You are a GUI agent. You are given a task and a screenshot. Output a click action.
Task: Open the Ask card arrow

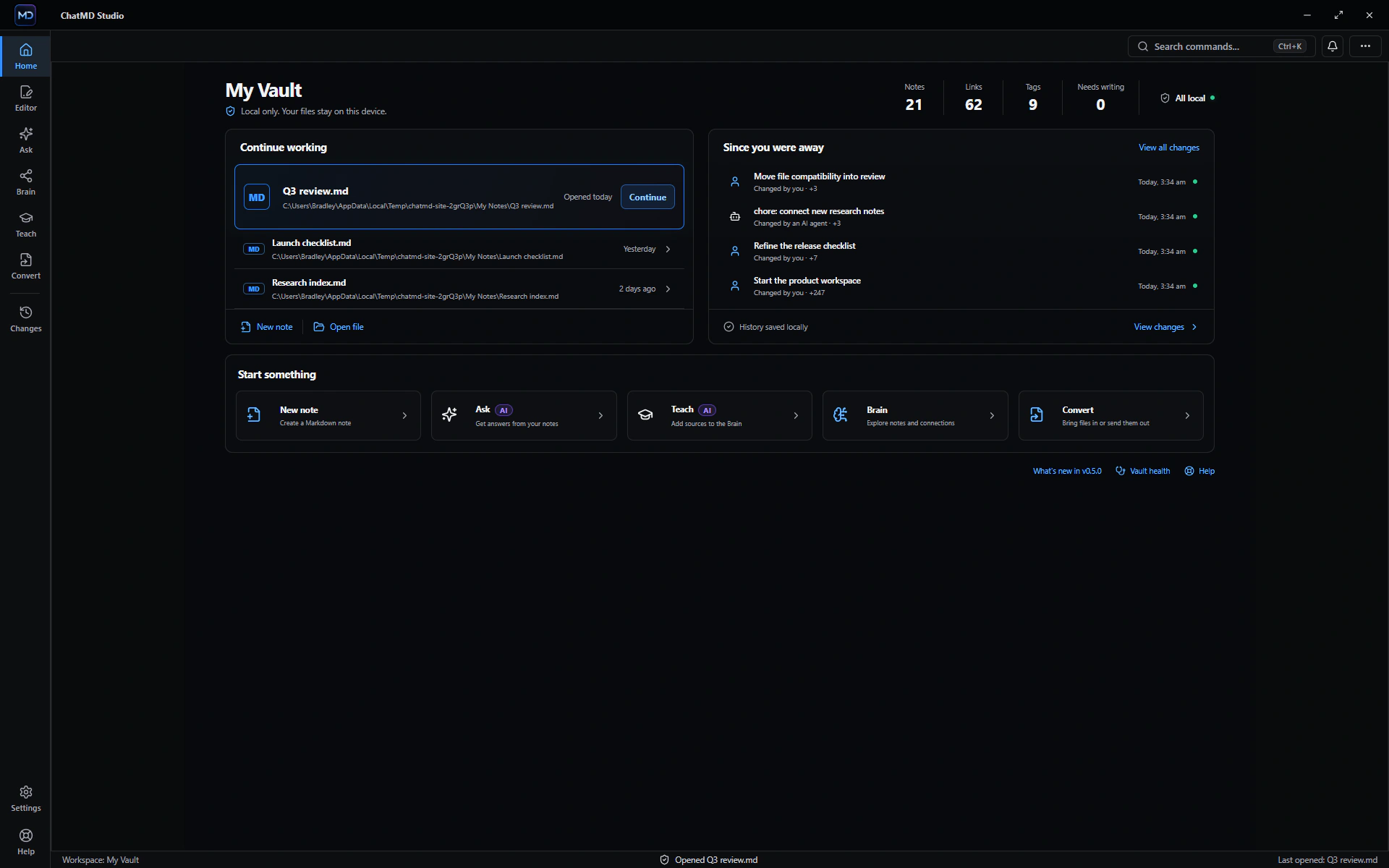600,415
